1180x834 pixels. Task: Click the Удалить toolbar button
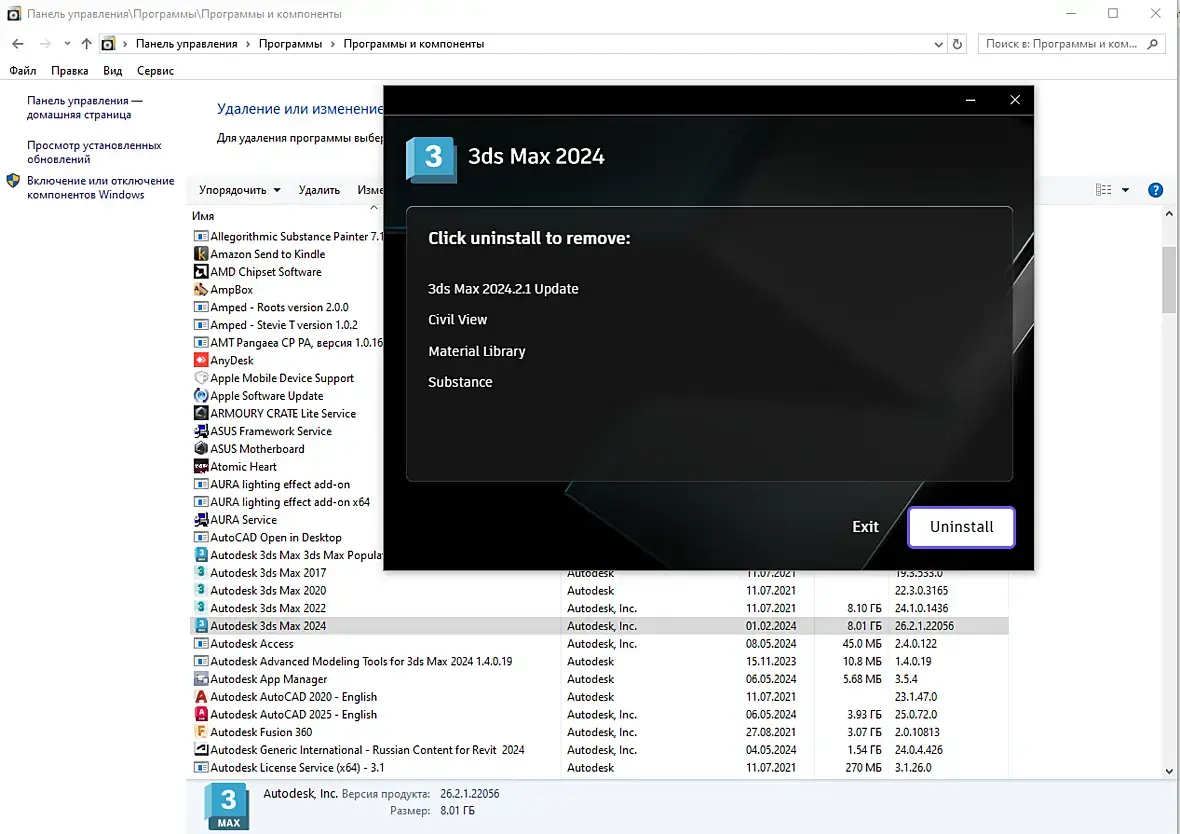(x=319, y=190)
